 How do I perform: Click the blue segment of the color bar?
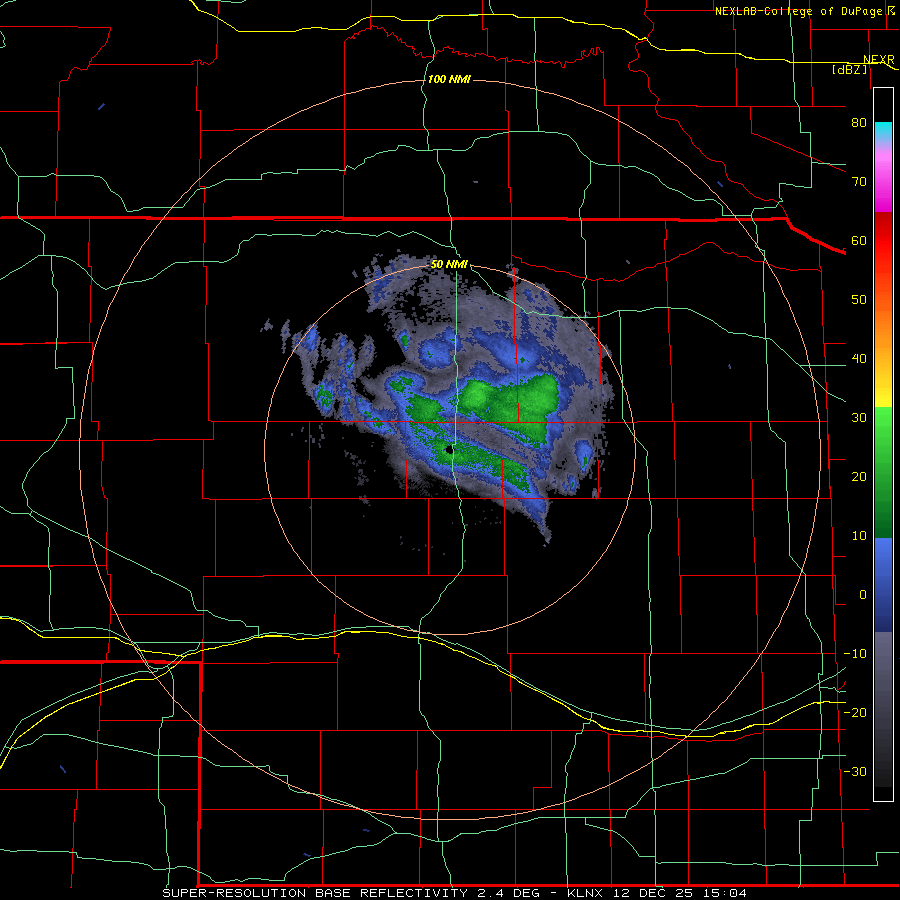(x=883, y=584)
